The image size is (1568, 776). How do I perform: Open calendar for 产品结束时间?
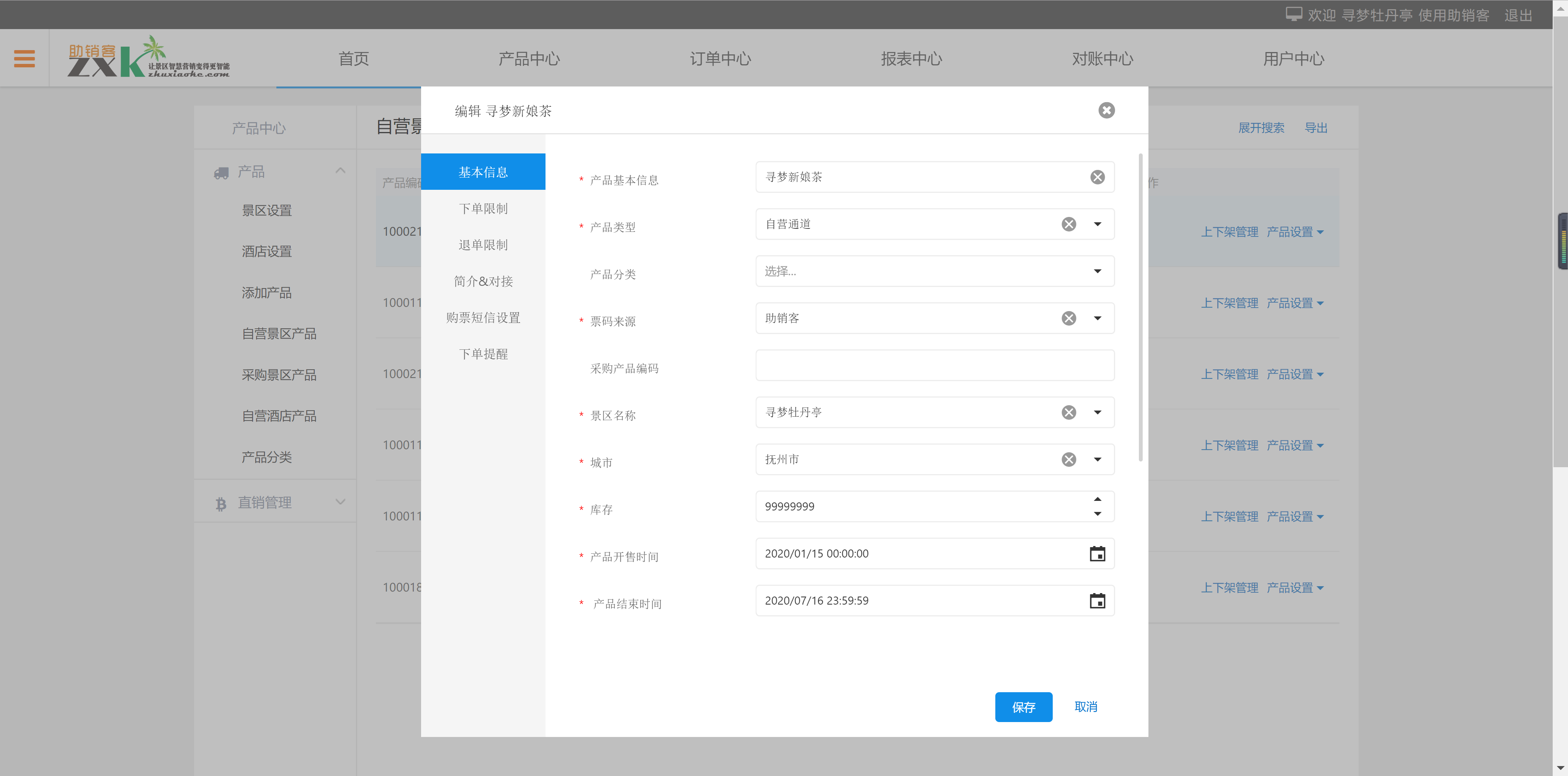coord(1097,601)
